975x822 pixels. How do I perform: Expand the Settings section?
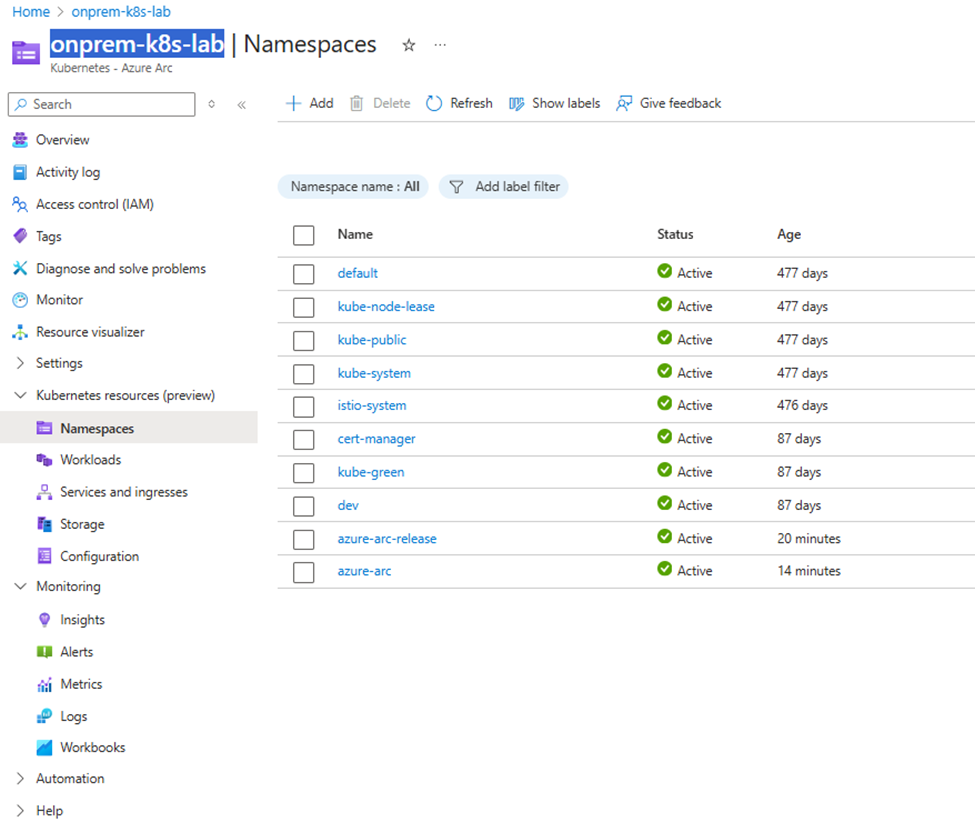(20, 363)
